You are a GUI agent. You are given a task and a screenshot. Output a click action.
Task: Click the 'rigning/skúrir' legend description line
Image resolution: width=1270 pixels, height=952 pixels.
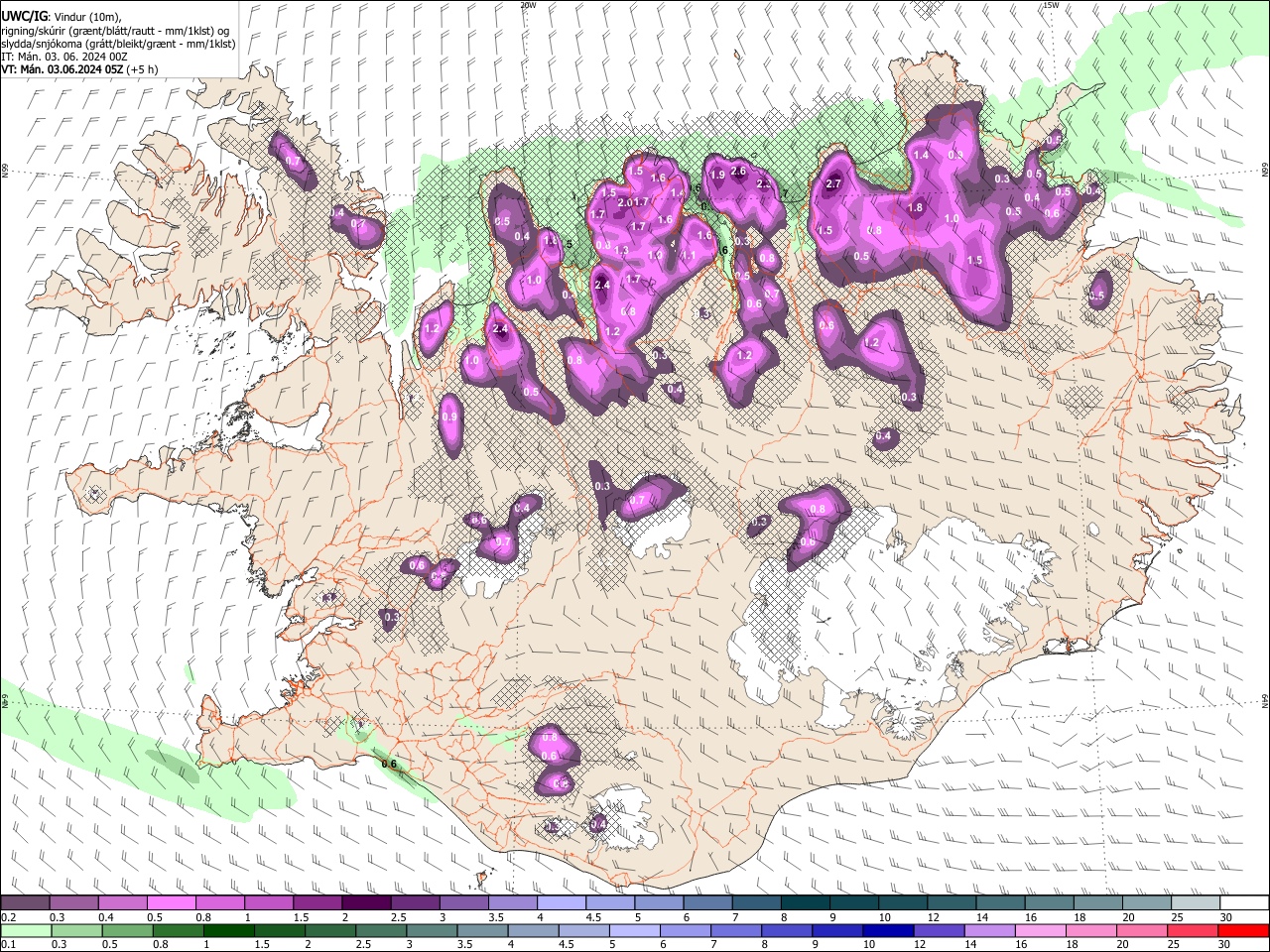pos(115,31)
